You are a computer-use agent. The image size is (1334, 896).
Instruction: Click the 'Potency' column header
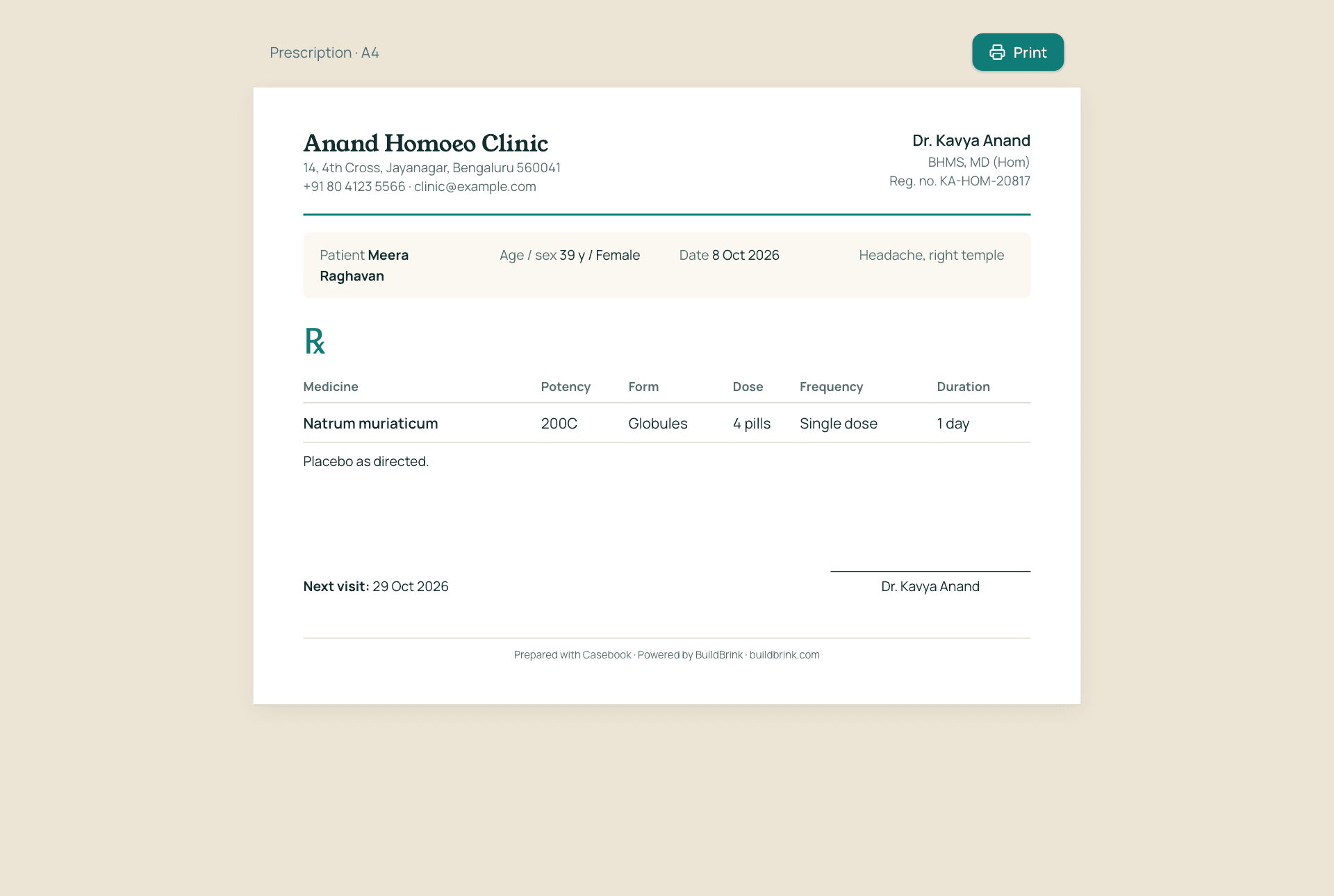(566, 387)
